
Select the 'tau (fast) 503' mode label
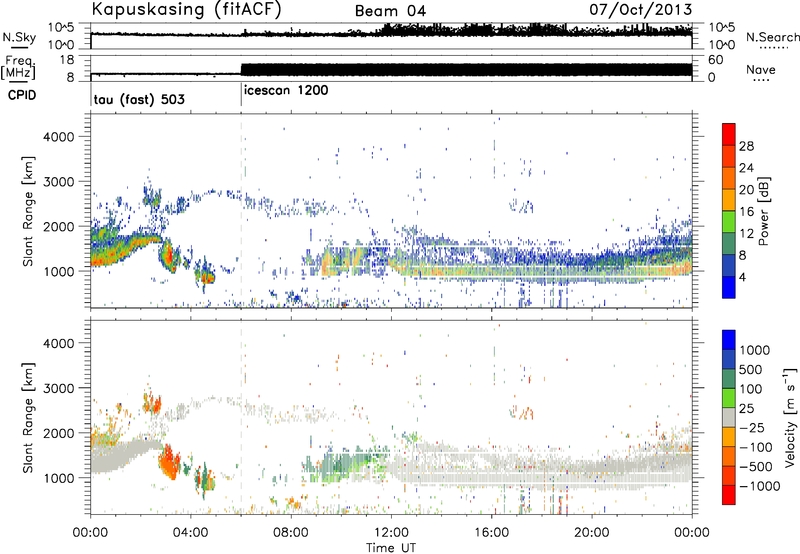point(139,99)
